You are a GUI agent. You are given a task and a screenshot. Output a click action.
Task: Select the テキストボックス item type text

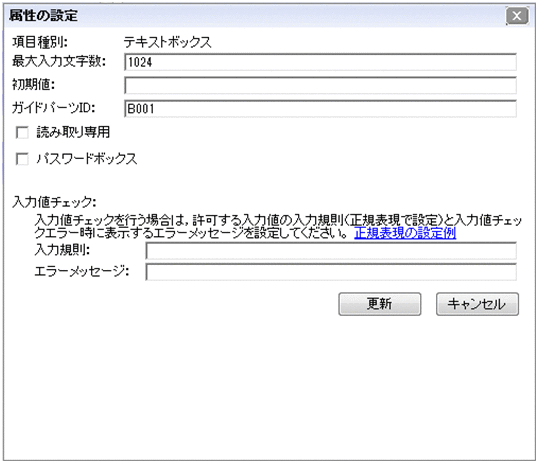[x=167, y=42]
